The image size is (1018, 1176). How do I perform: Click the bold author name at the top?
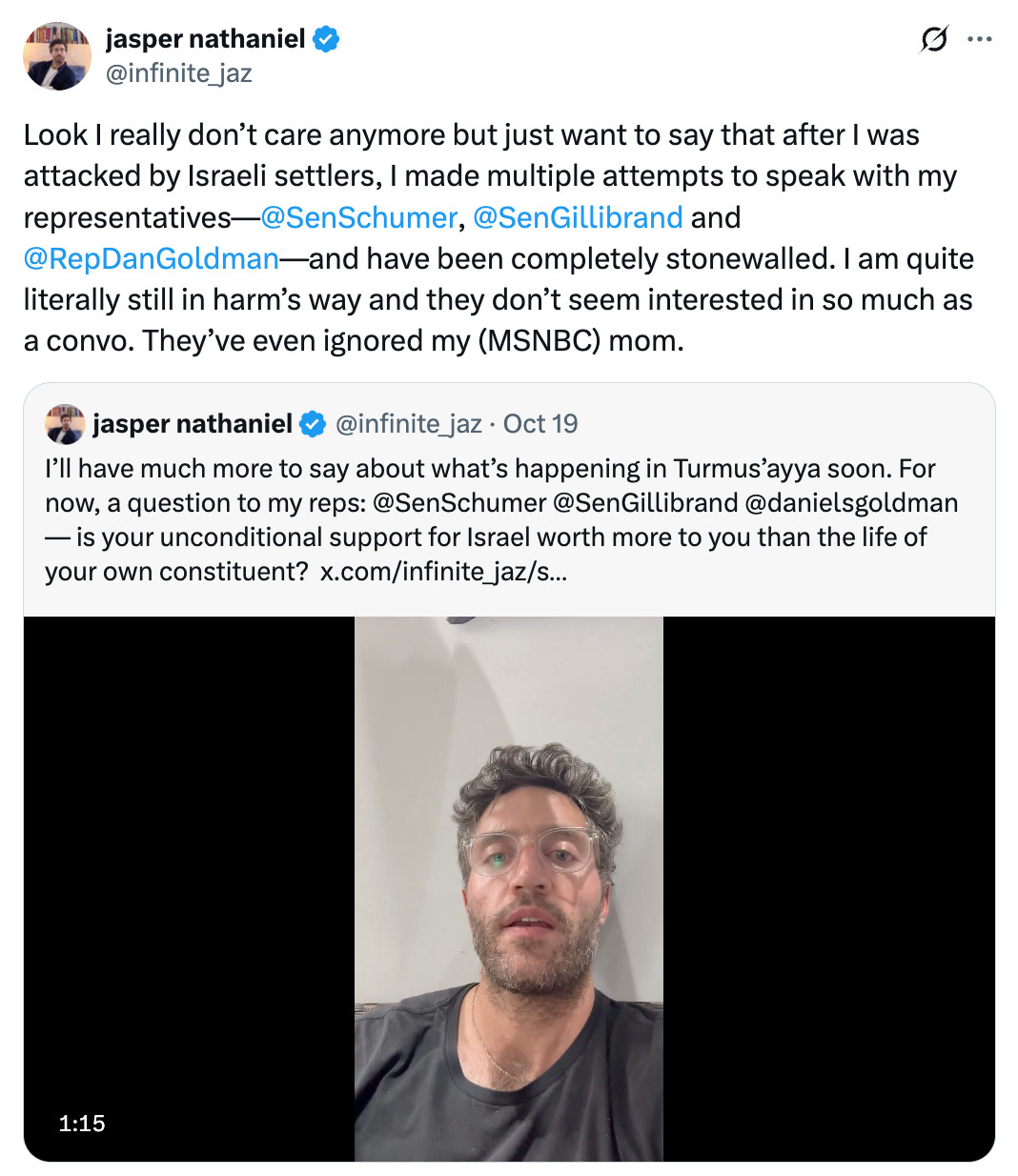point(205,39)
